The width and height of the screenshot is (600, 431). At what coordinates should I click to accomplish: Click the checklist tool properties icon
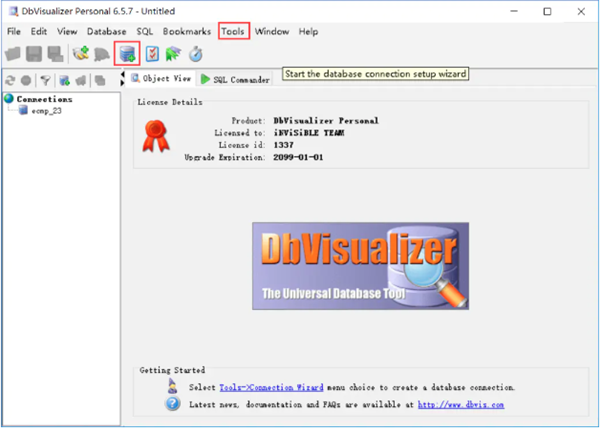pyautogui.click(x=153, y=54)
